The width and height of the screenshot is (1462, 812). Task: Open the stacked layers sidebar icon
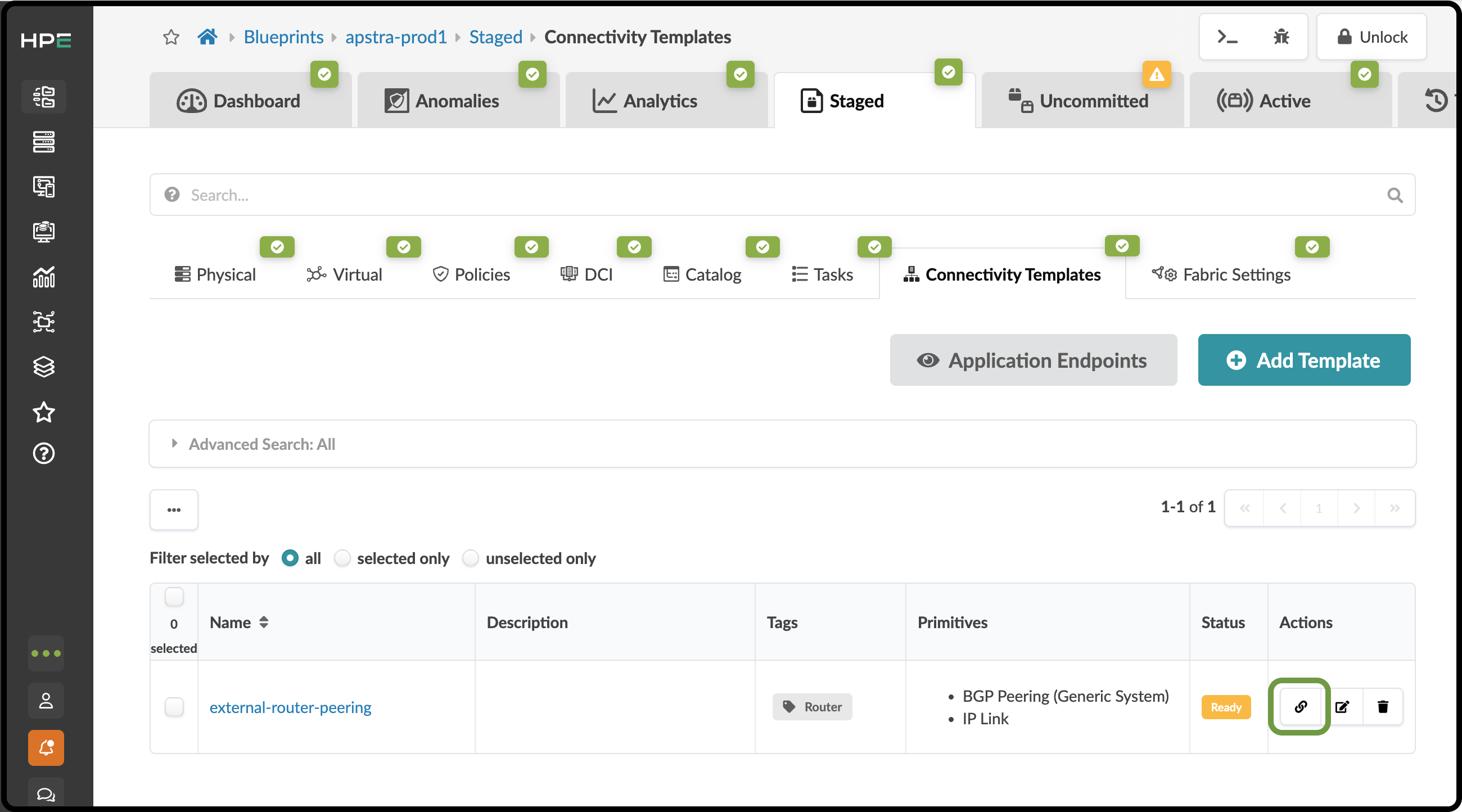[x=44, y=367]
